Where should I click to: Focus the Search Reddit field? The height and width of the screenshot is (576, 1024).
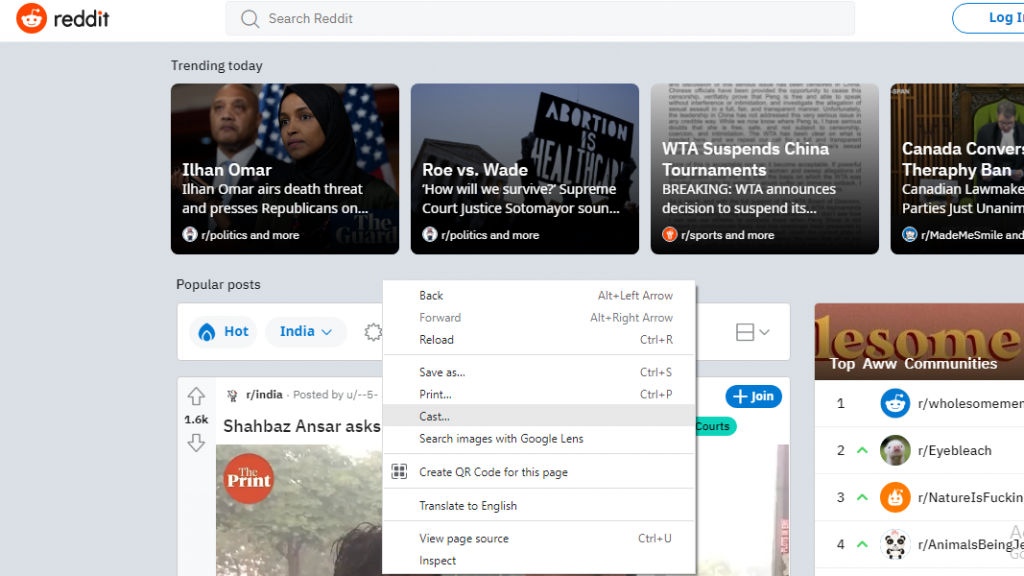coord(540,18)
